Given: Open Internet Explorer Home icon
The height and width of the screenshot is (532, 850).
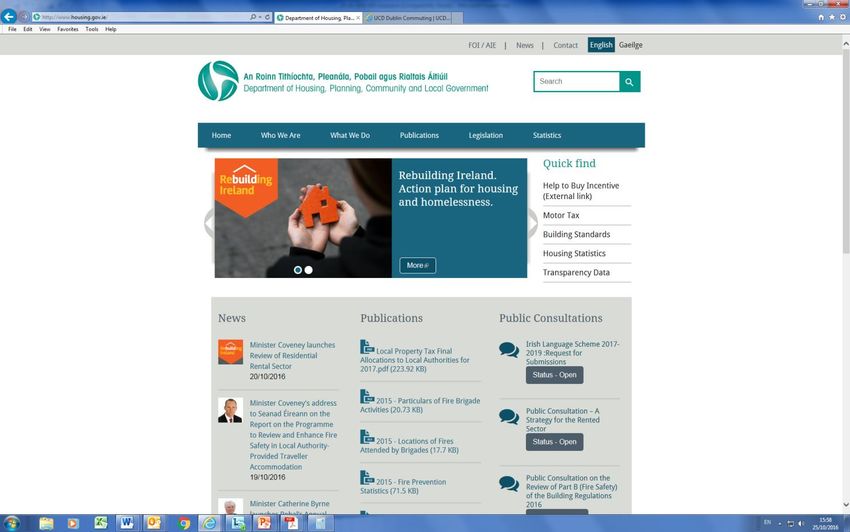Looking at the screenshot, I should pos(821,17).
